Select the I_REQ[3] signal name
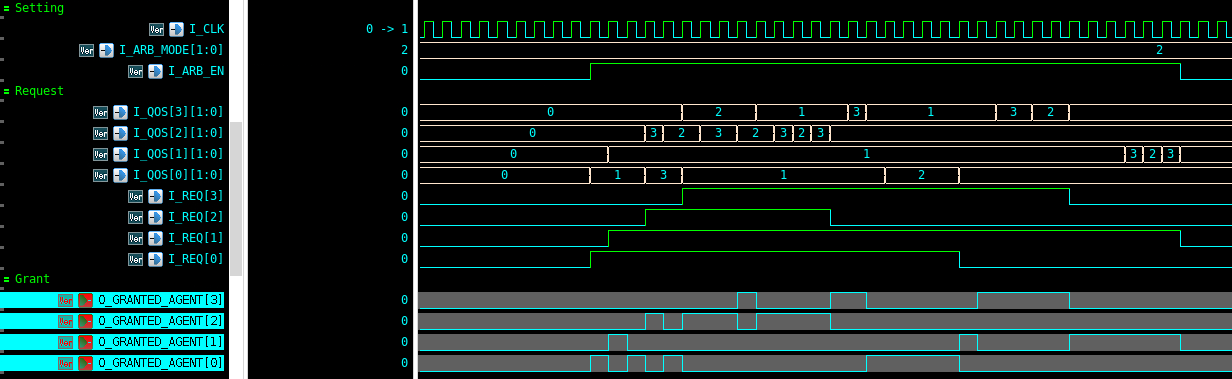This screenshot has width=1232, height=379. pyautogui.click(x=196, y=196)
